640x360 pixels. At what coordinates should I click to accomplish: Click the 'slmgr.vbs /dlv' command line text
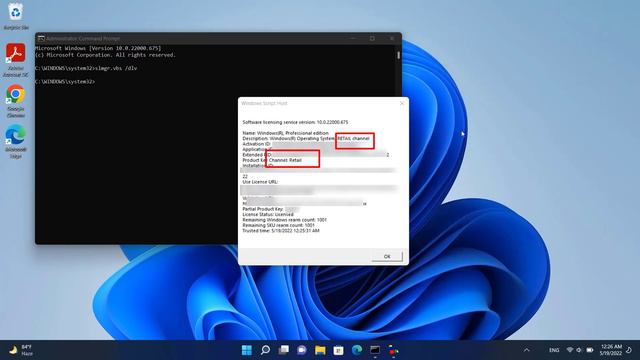[x=116, y=68]
